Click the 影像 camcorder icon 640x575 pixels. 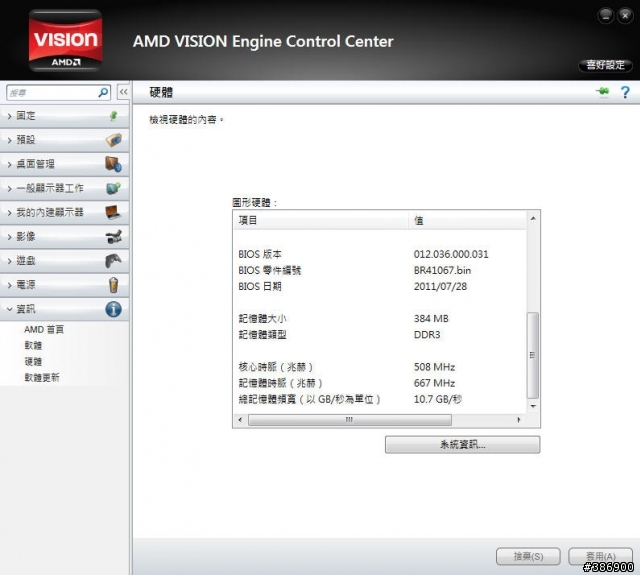[x=113, y=236]
